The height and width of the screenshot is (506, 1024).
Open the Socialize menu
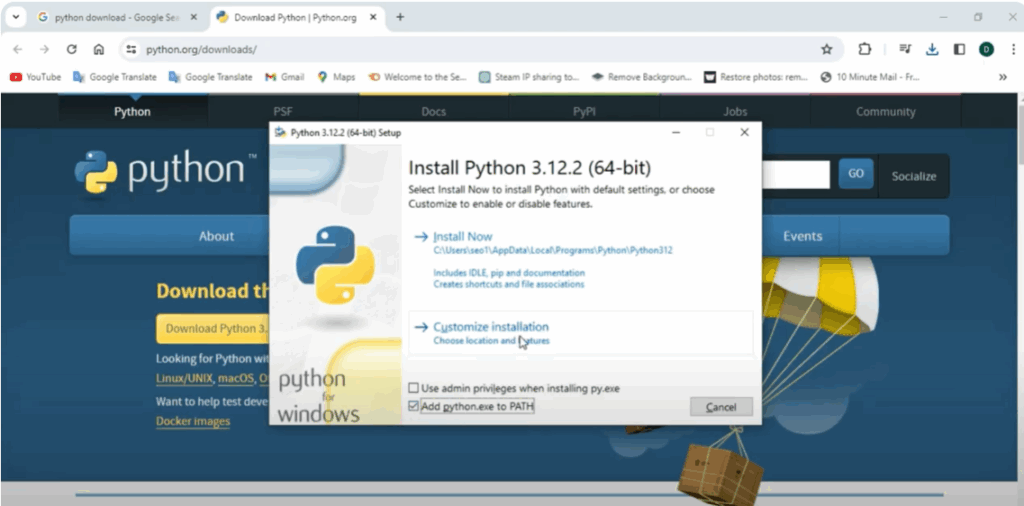[x=914, y=176]
